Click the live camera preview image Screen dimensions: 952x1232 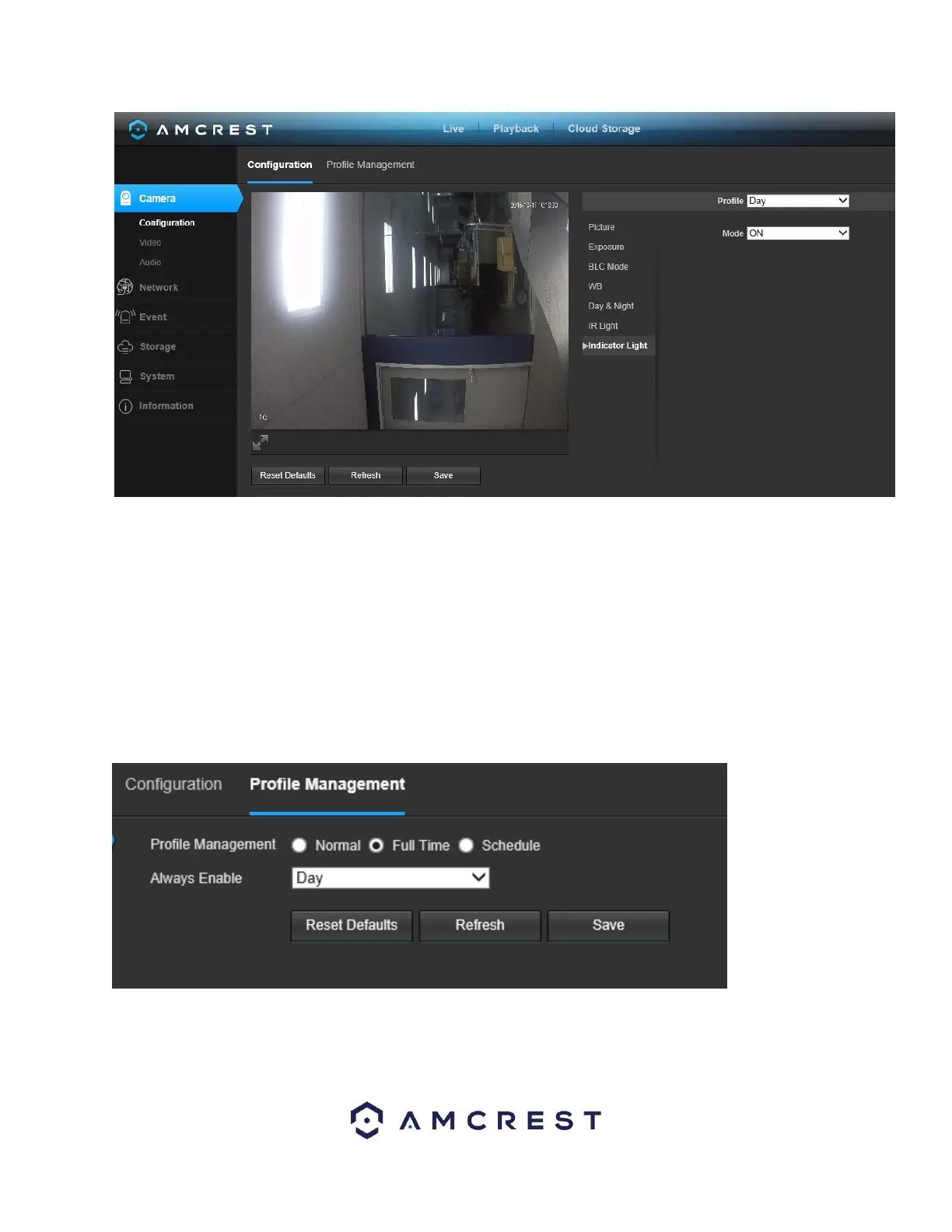(x=409, y=311)
